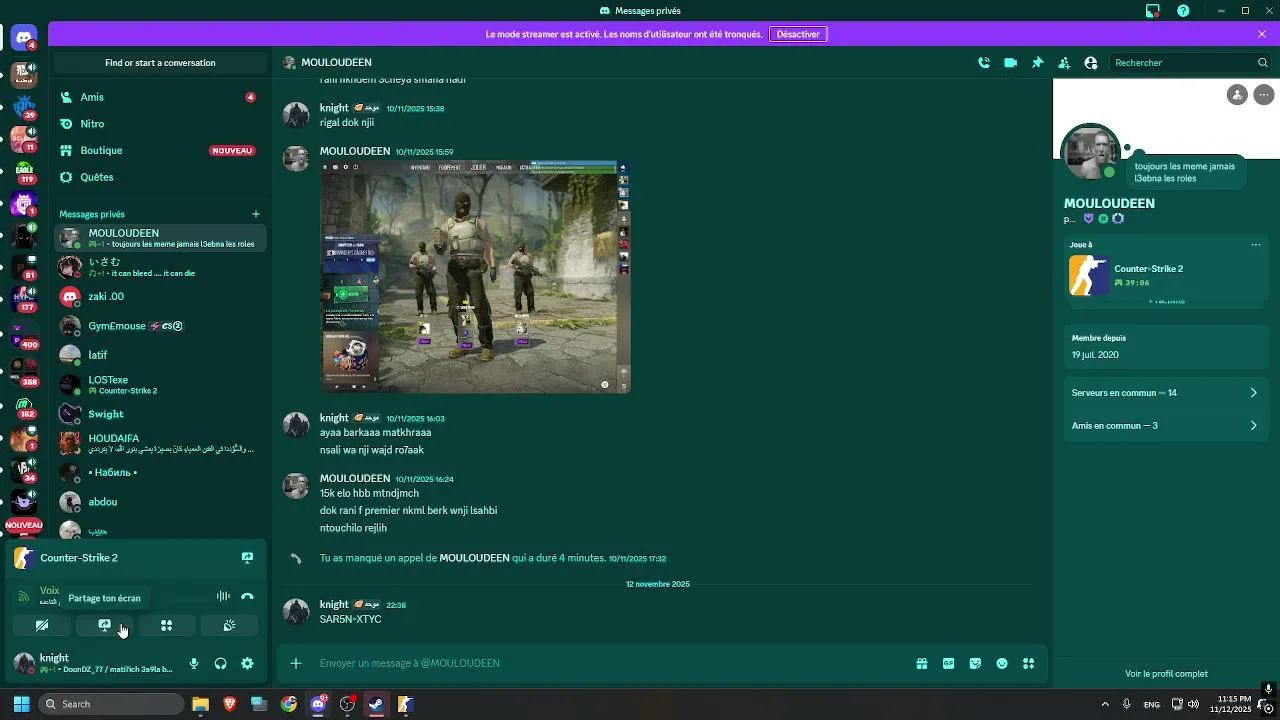
Task: Toggle the user profile panel
Action: pos(1091,62)
